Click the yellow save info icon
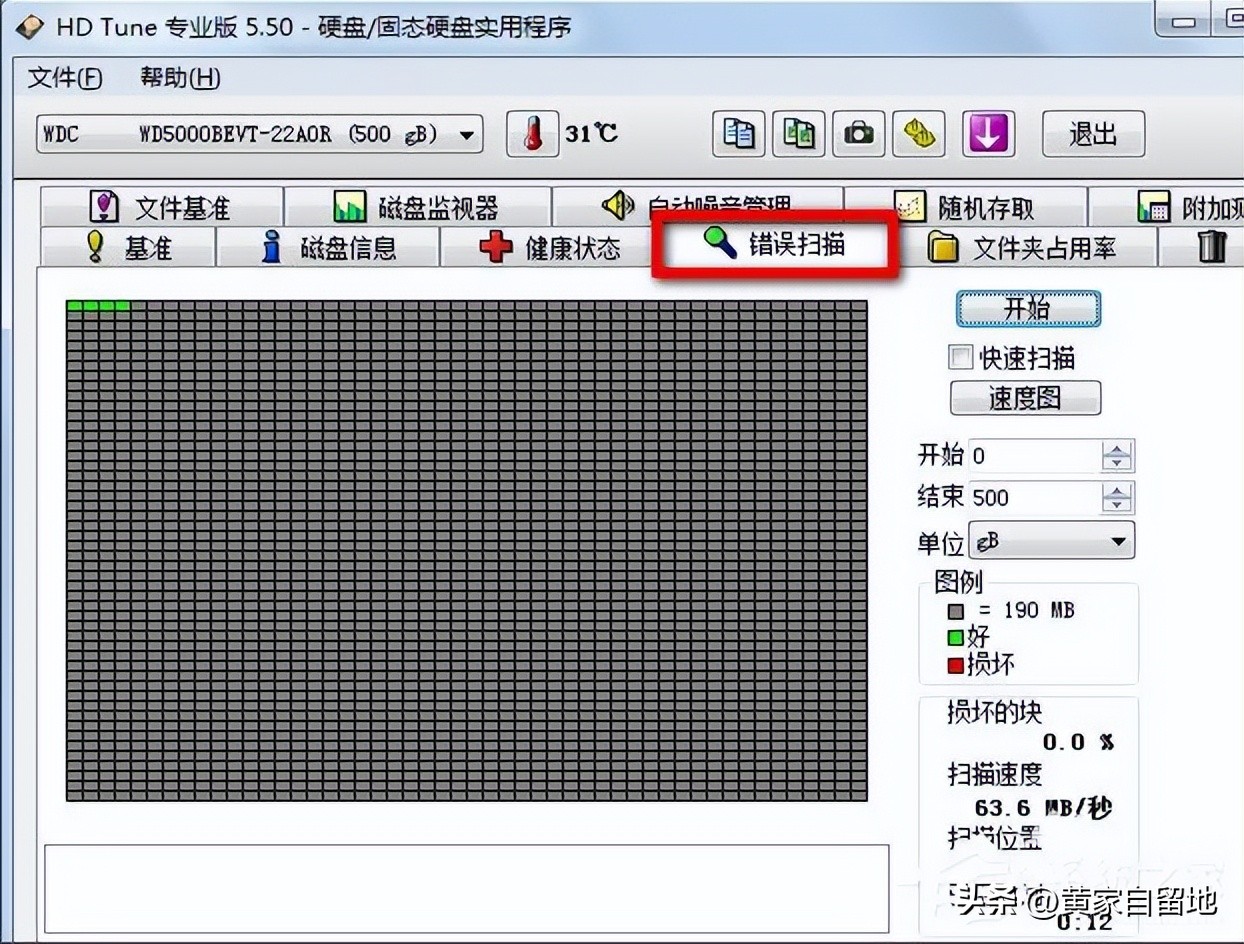The width and height of the screenshot is (1244, 944). (x=919, y=134)
